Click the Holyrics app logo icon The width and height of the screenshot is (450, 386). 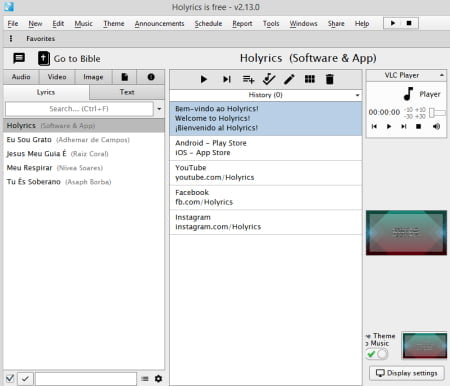click(9, 7)
